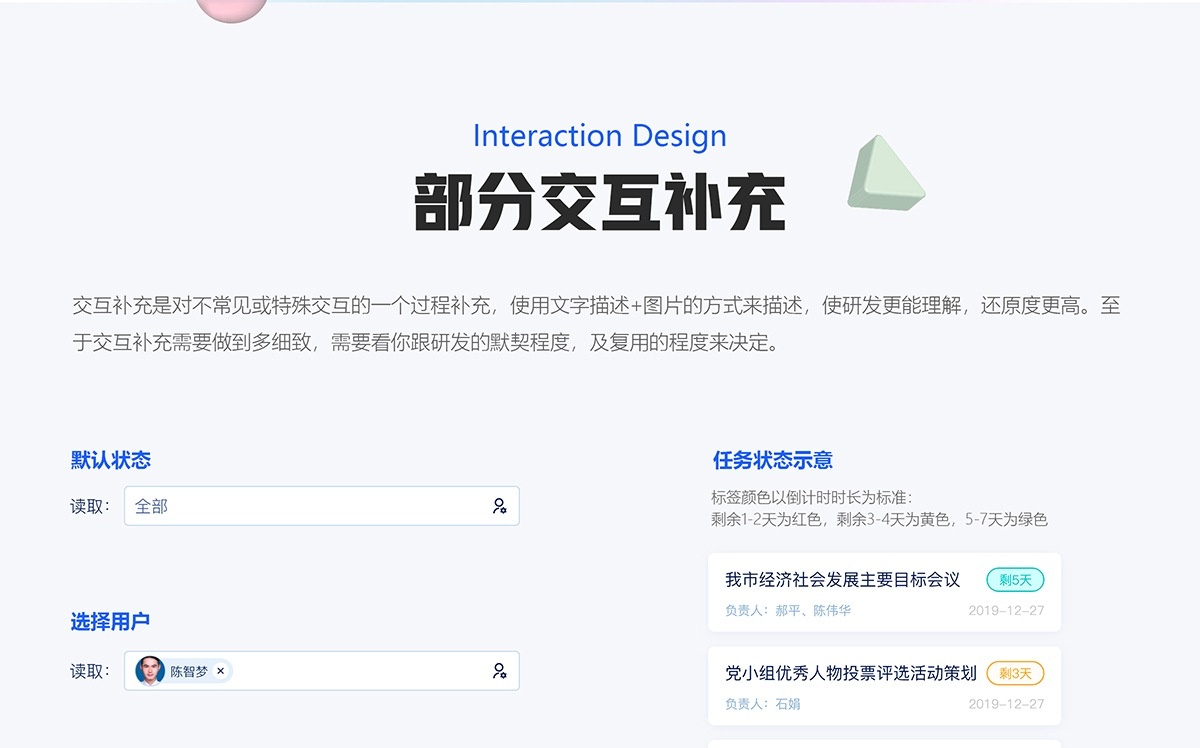This screenshot has width=1200, height=748.
Task: Click assignee 石娟
Action: pos(788,704)
